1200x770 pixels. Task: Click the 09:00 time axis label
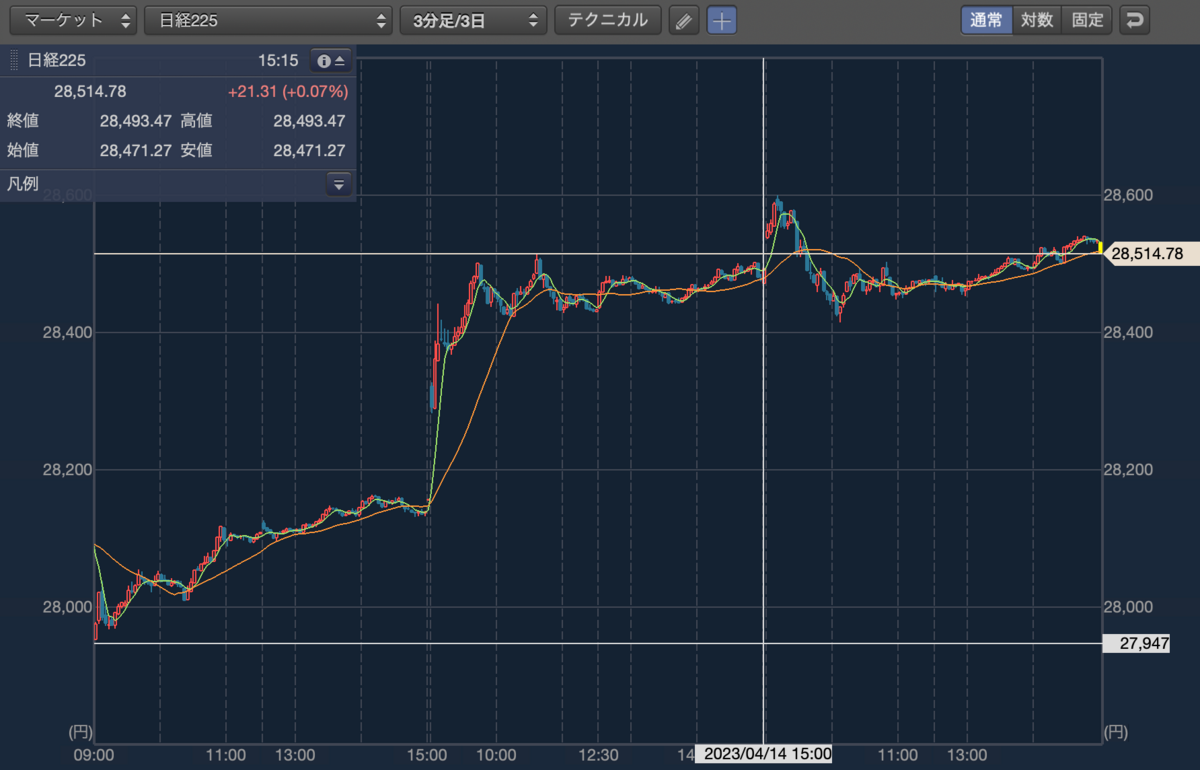pos(93,755)
